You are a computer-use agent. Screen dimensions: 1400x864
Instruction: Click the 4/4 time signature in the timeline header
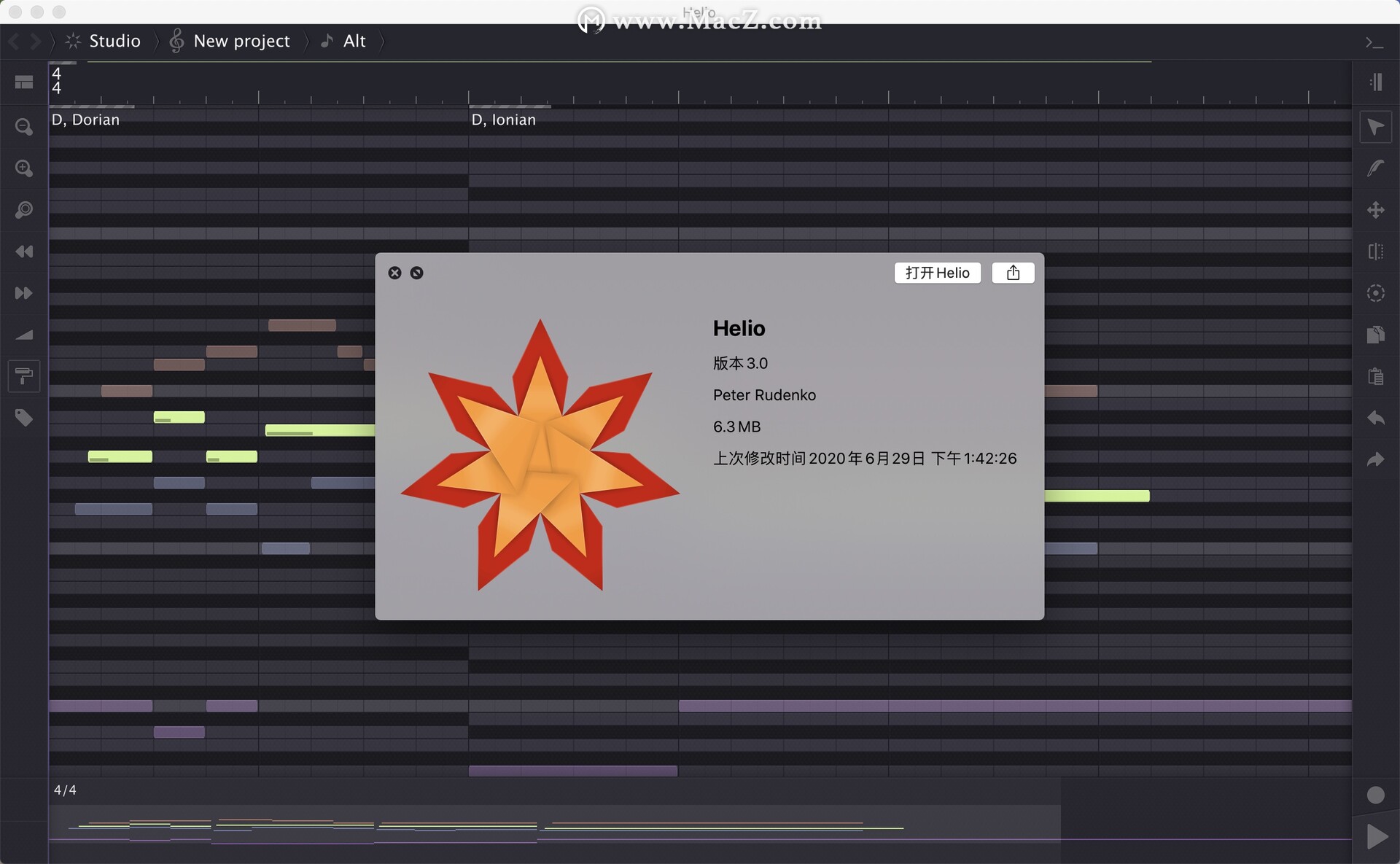(56, 81)
